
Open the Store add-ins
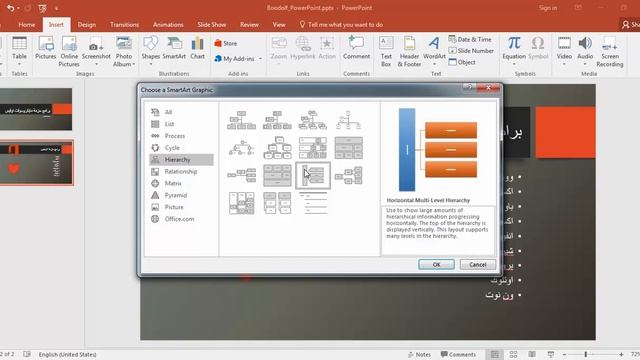(x=226, y=43)
